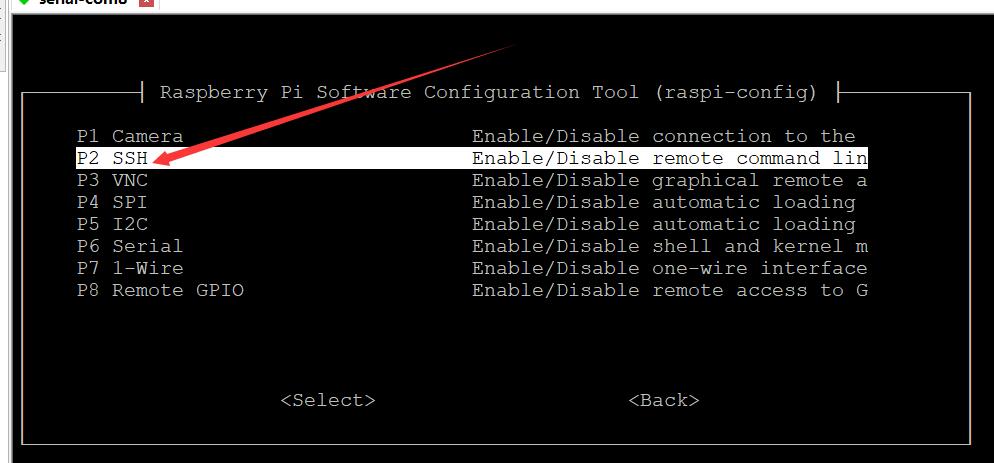Click the shell and kernel messages description
The height and width of the screenshot is (463, 994).
click(x=669, y=246)
